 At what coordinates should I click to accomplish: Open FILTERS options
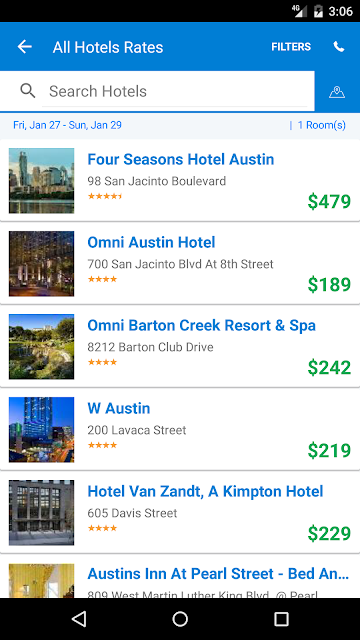pos(291,47)
